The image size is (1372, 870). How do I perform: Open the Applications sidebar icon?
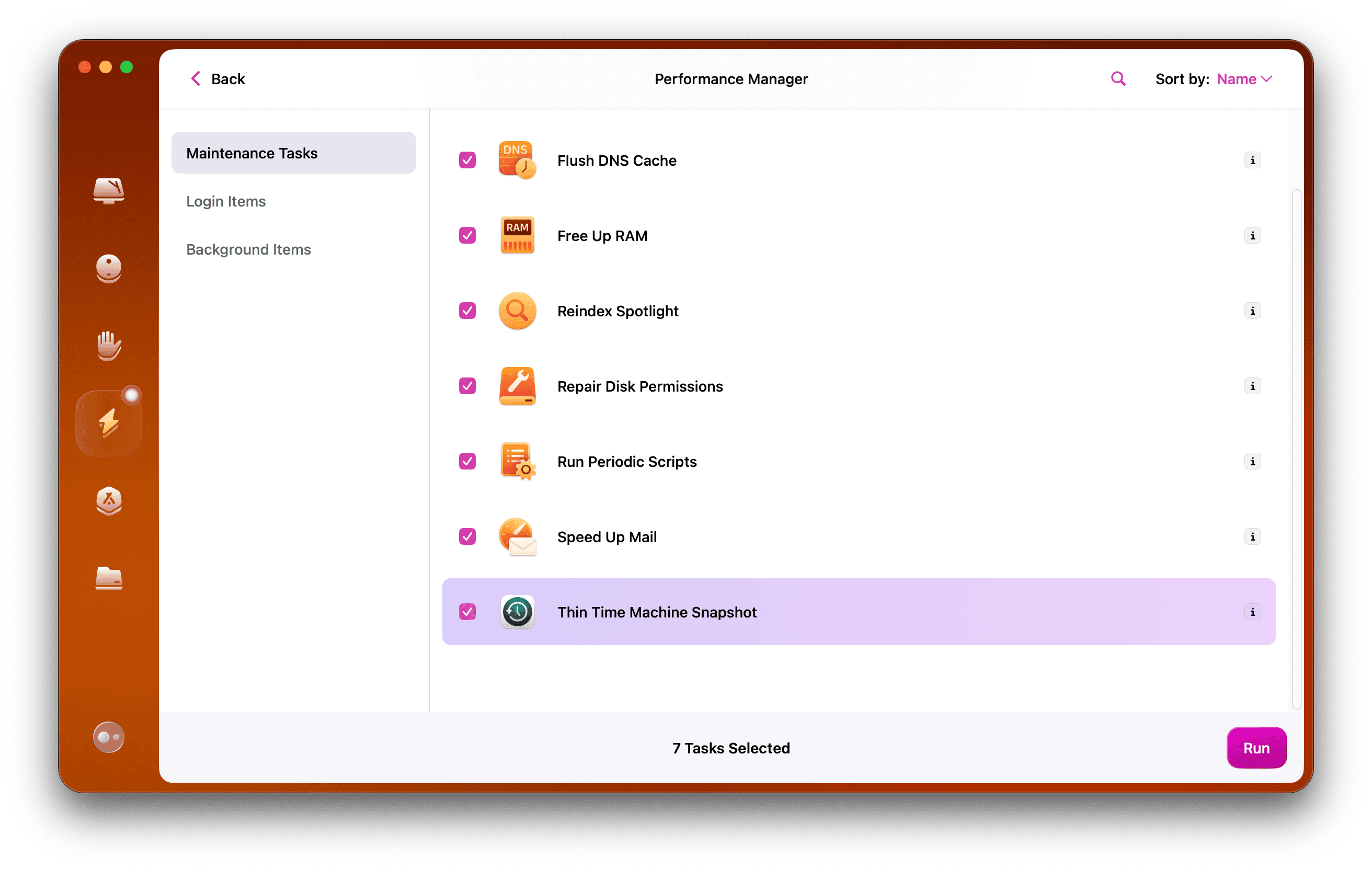108,501
